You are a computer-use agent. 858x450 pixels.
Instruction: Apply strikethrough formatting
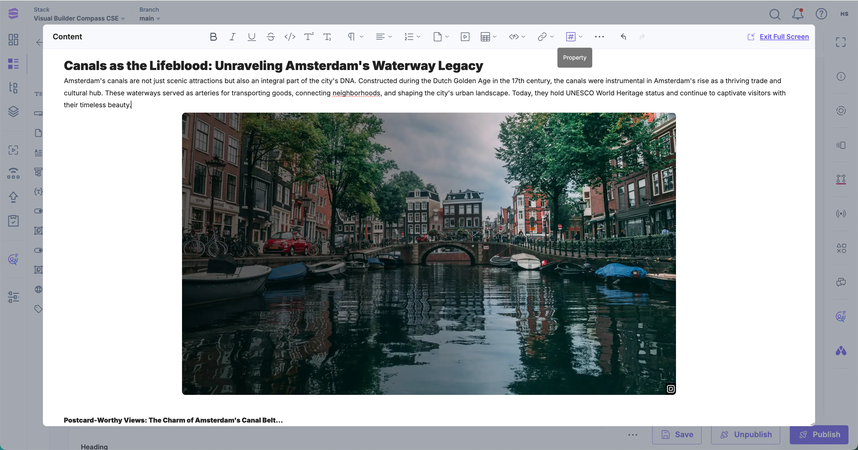click(270, 37)
